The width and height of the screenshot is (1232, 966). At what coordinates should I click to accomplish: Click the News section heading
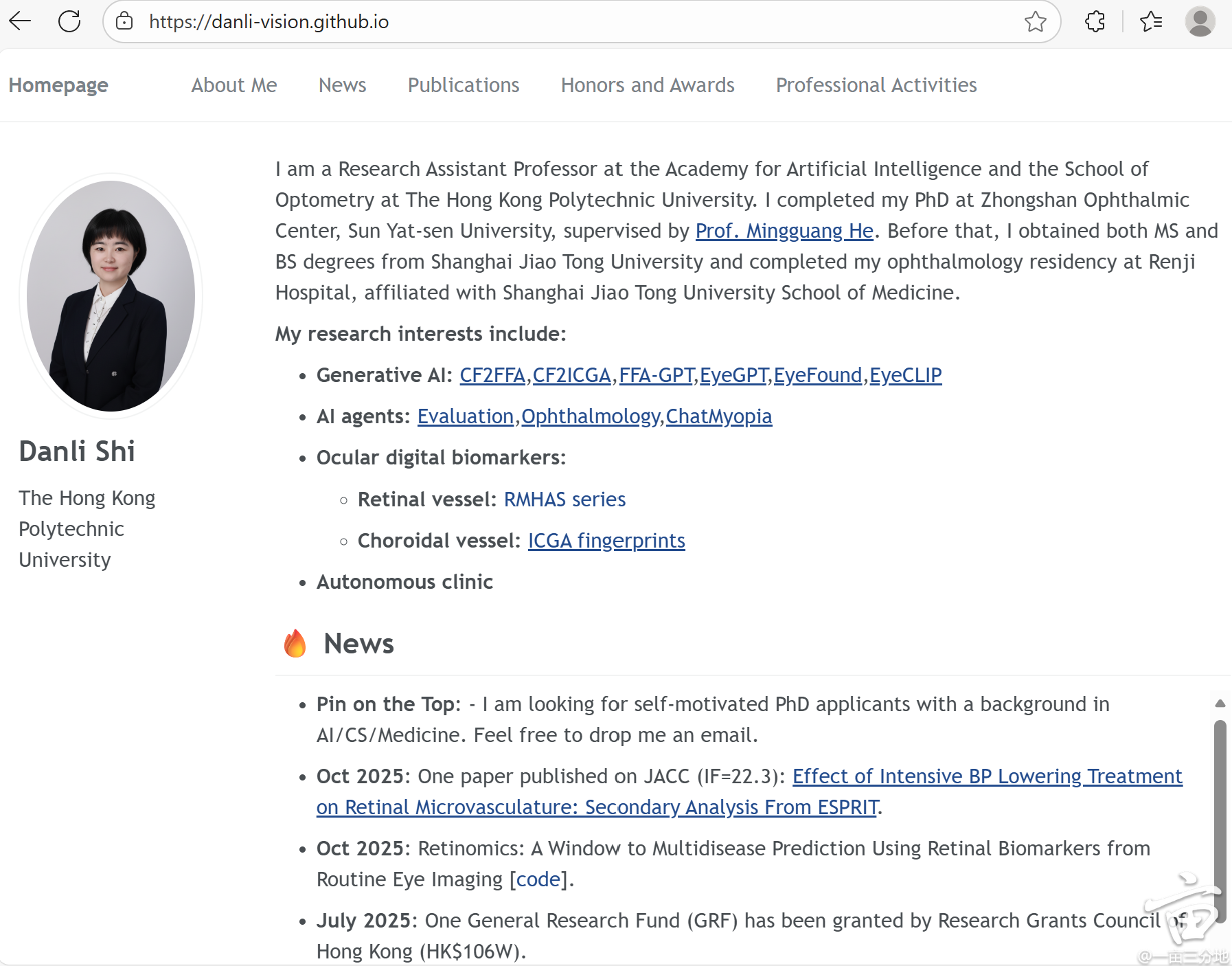pos(358,644)
